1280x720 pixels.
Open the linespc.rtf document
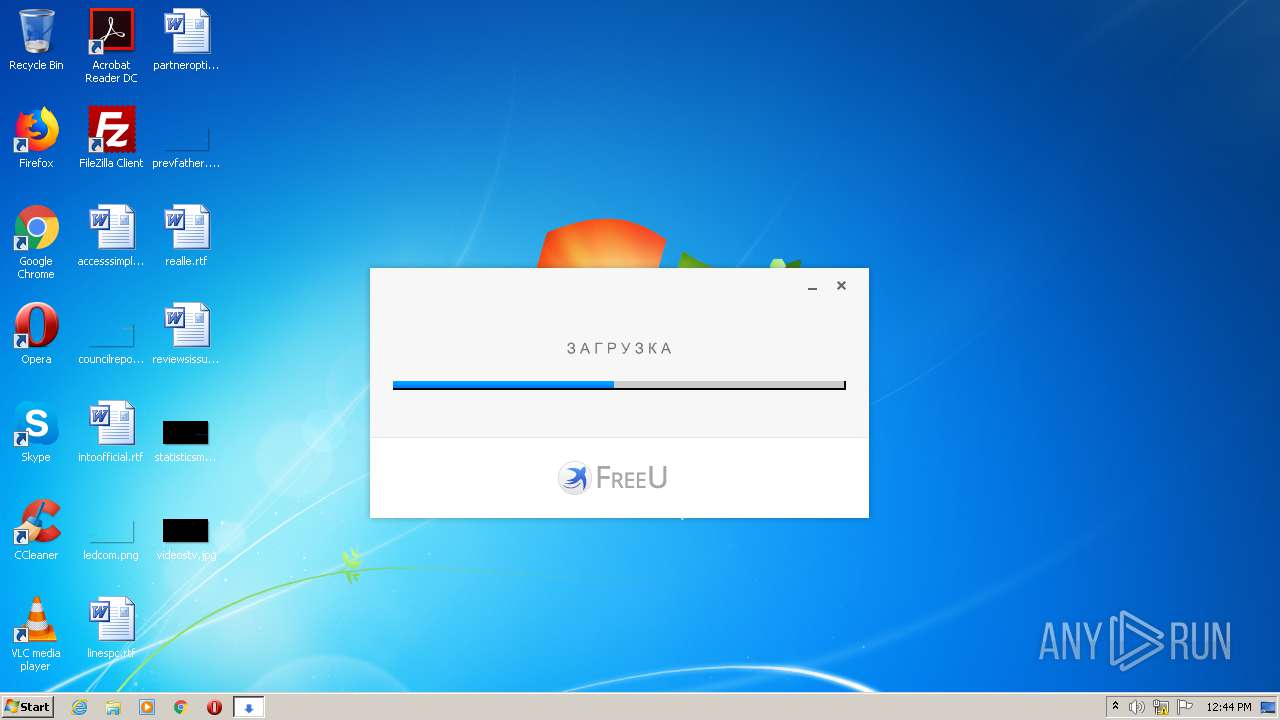(x=111, y=629)
